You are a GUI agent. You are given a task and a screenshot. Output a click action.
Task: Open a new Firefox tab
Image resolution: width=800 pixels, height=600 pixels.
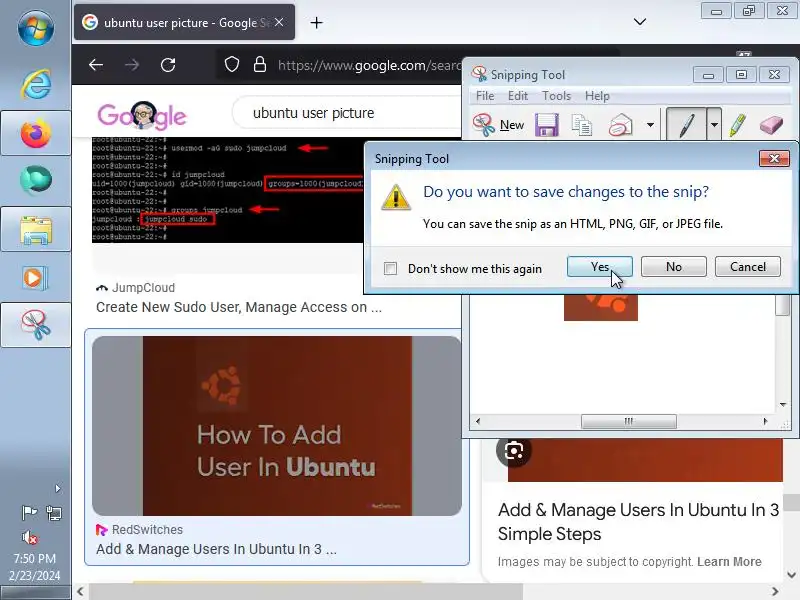click(x=316, y=22)
